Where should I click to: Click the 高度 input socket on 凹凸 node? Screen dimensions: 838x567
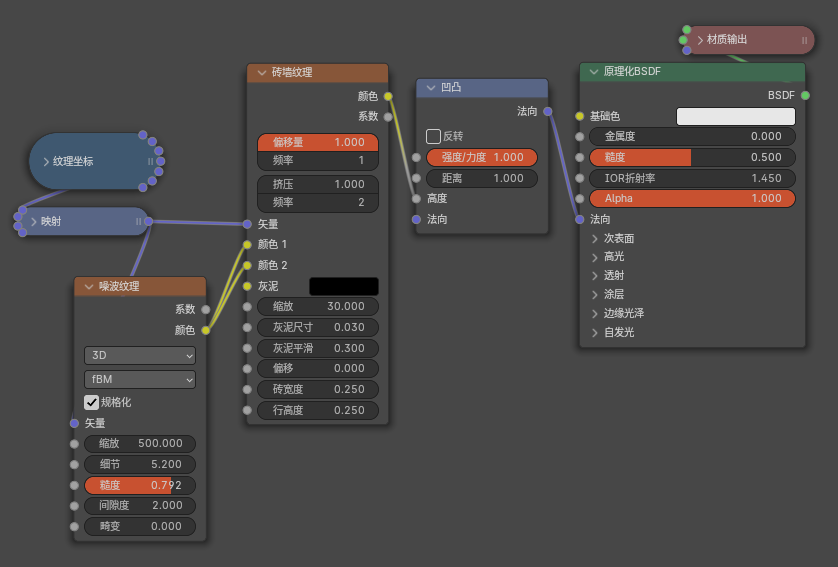[416, 198]
